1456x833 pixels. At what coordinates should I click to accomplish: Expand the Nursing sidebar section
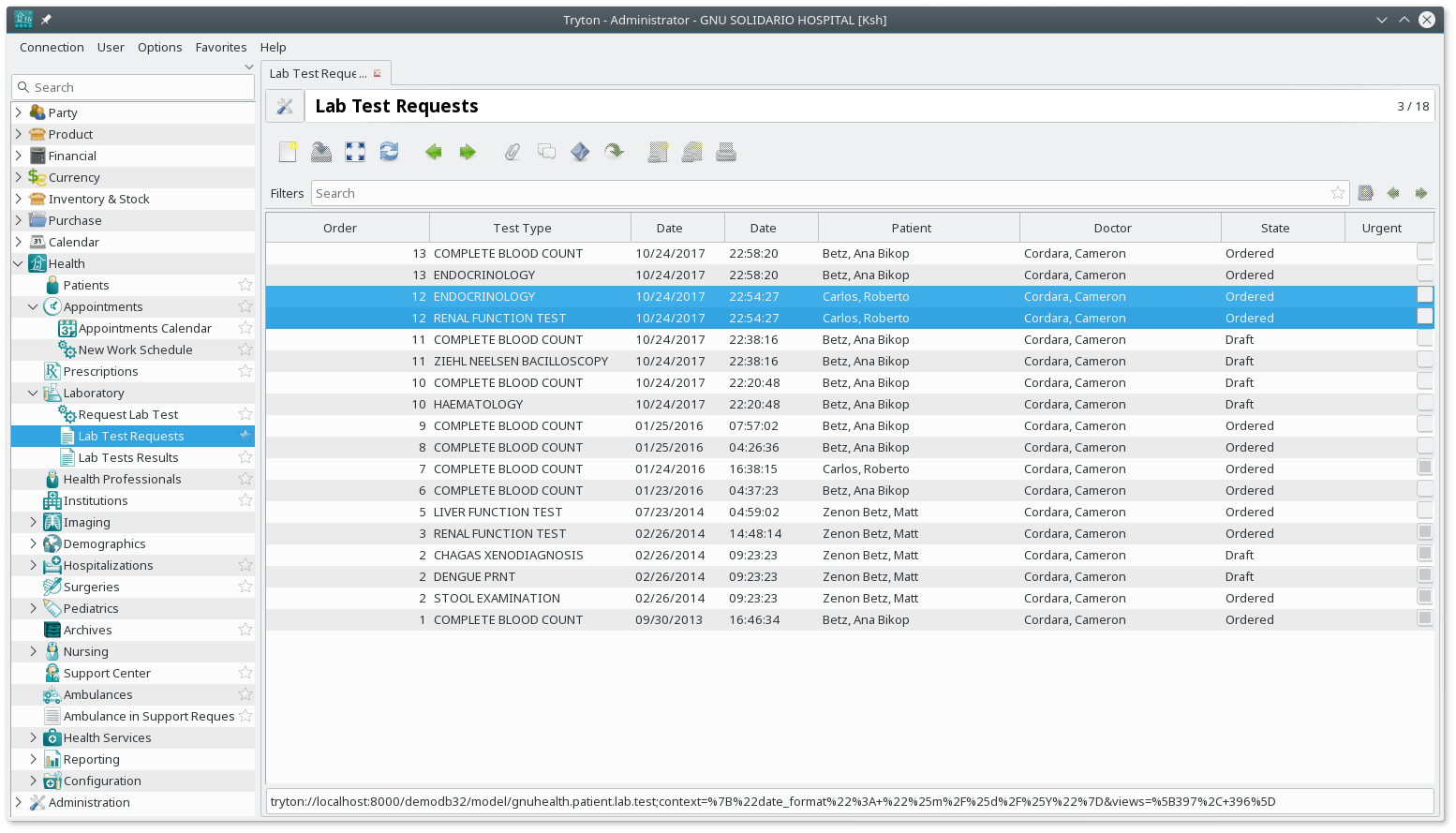pyautogui.click(x=33, y=650)
